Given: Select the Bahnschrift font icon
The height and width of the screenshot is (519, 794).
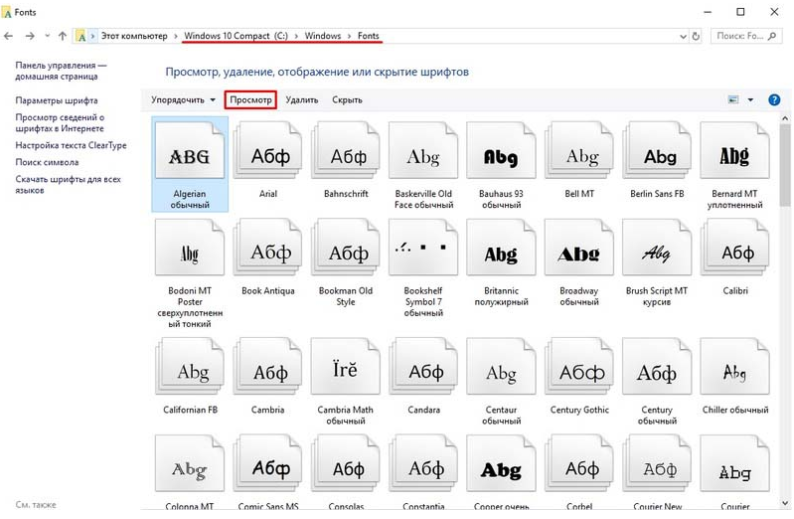Looking at the screenshot, I should click(346, 150).
